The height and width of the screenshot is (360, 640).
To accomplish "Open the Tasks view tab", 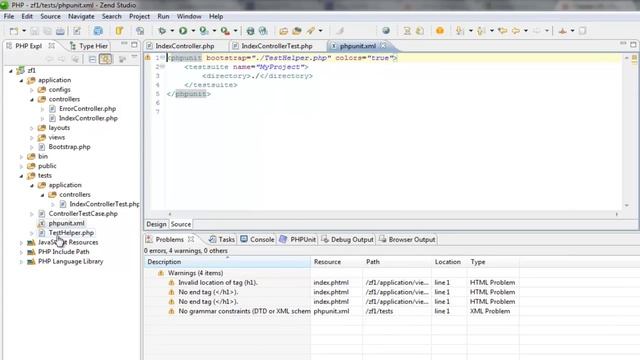I will click(222, 240).
